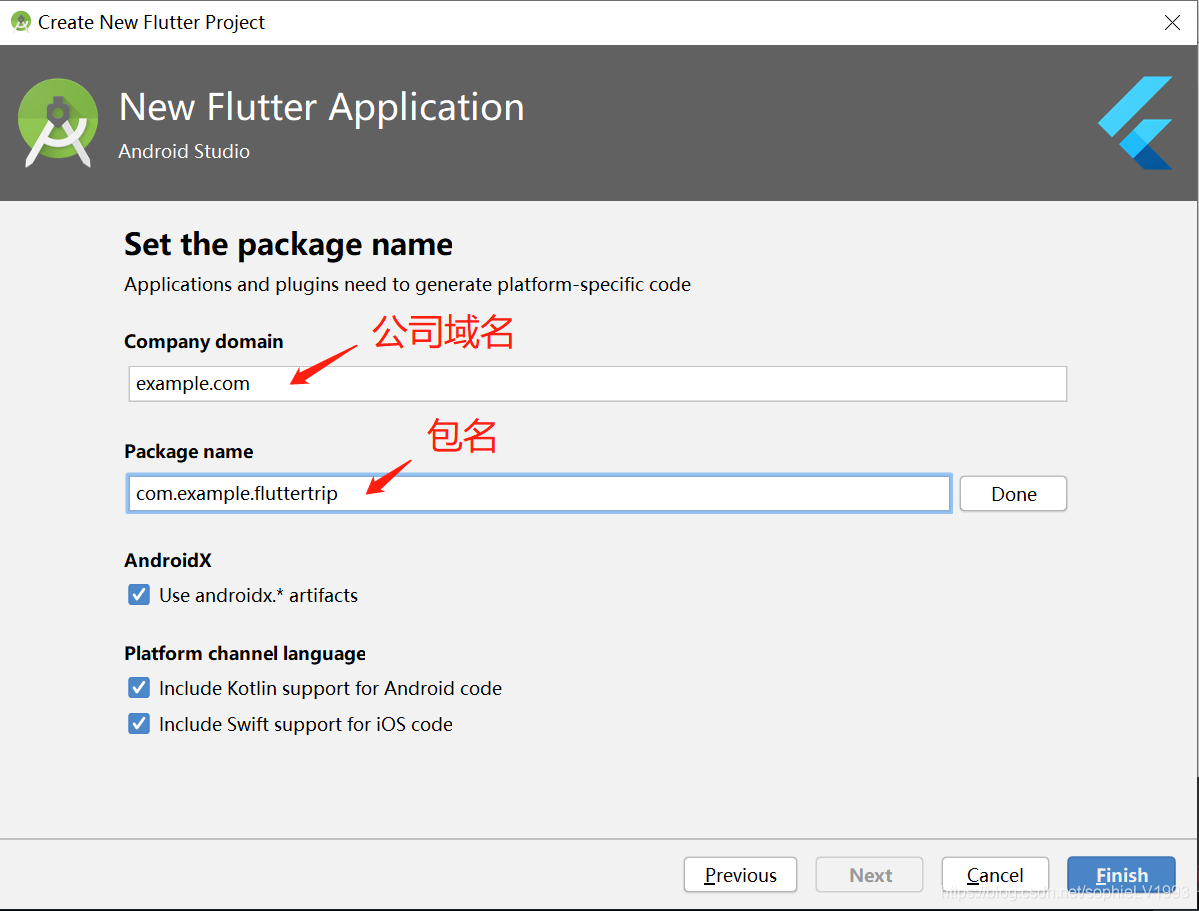Click the 'Company domain' label
Image resolution: width=1199 pixels, height=911 pixels.
click(203, 341)
